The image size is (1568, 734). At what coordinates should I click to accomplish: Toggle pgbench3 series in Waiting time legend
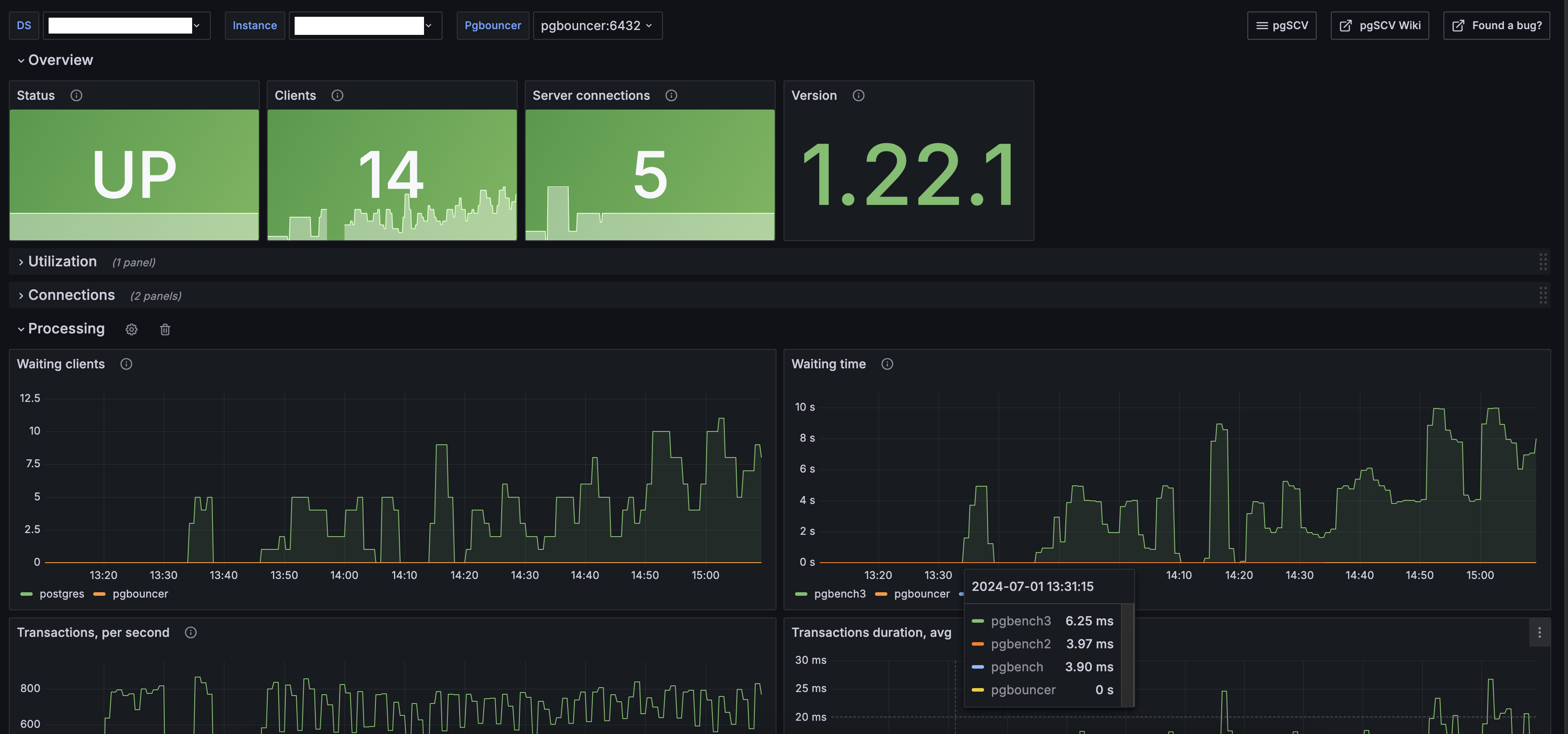pyautogui.click(x=839, y=594)
